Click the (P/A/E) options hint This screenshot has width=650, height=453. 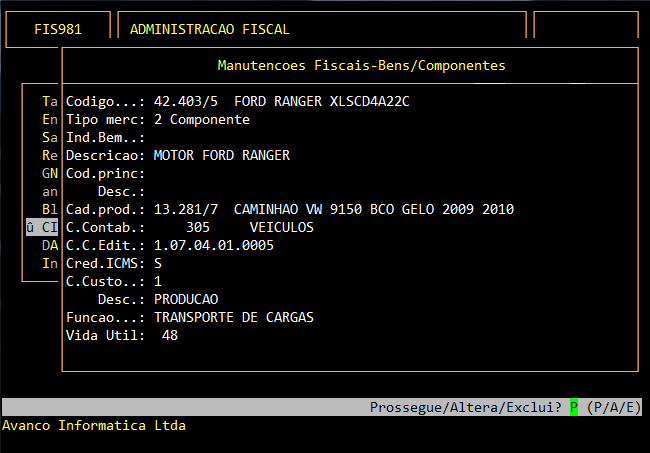click(614, 408)
